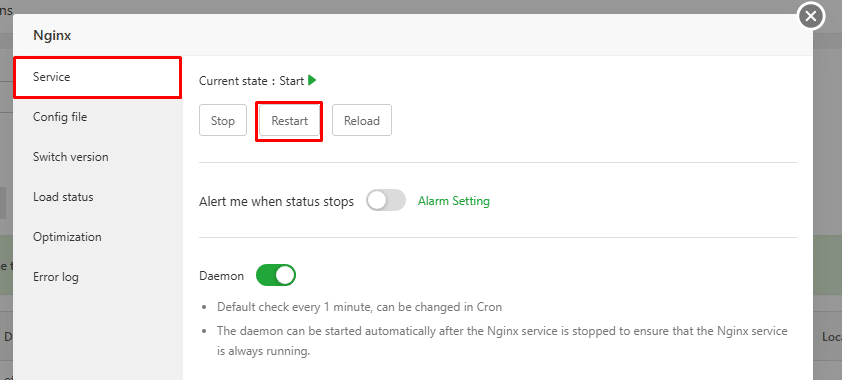
Task: Click the 'Default check every 1 minute' note
Action: point(359,308)
